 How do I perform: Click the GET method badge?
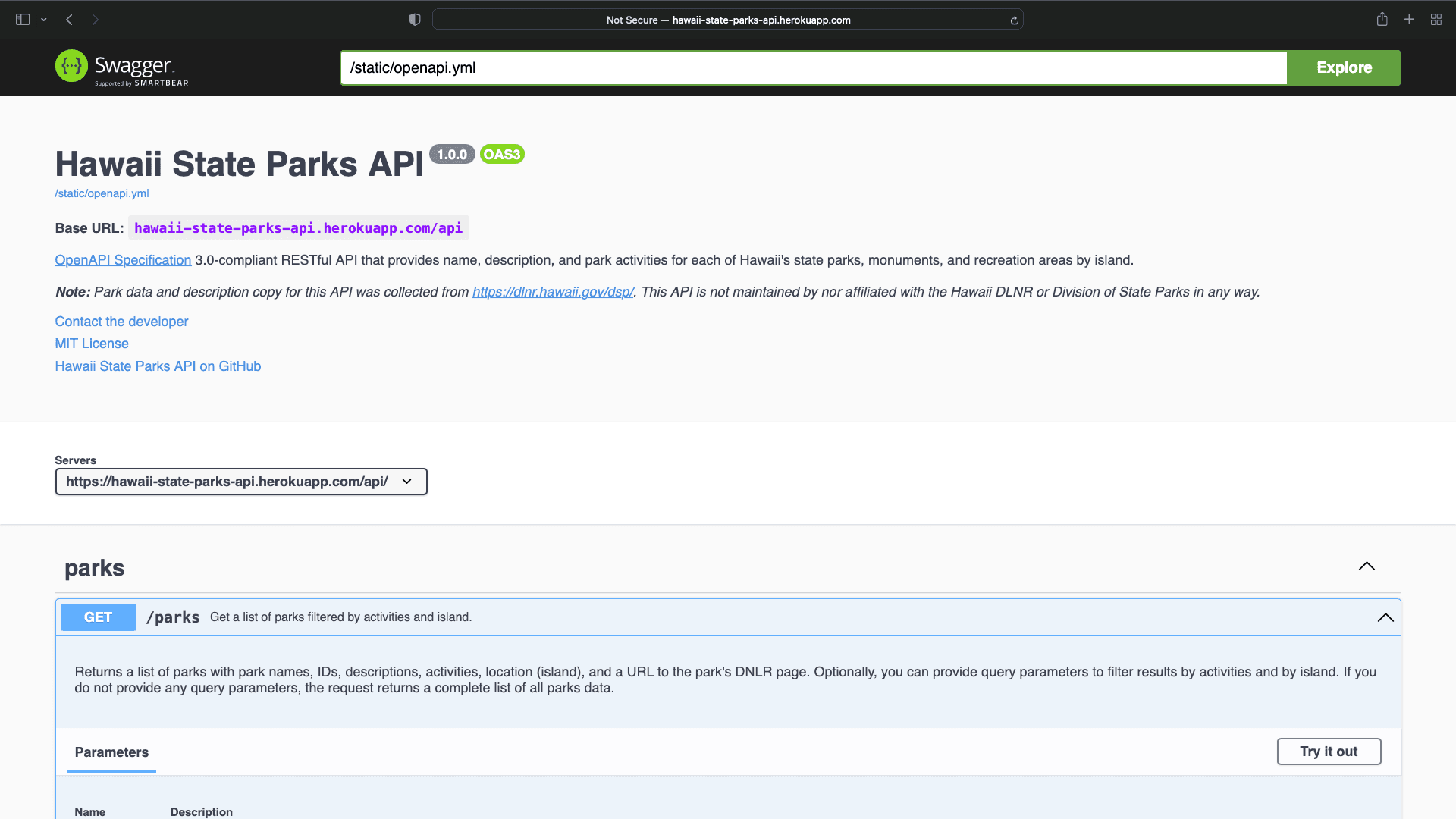click(99, 617)
